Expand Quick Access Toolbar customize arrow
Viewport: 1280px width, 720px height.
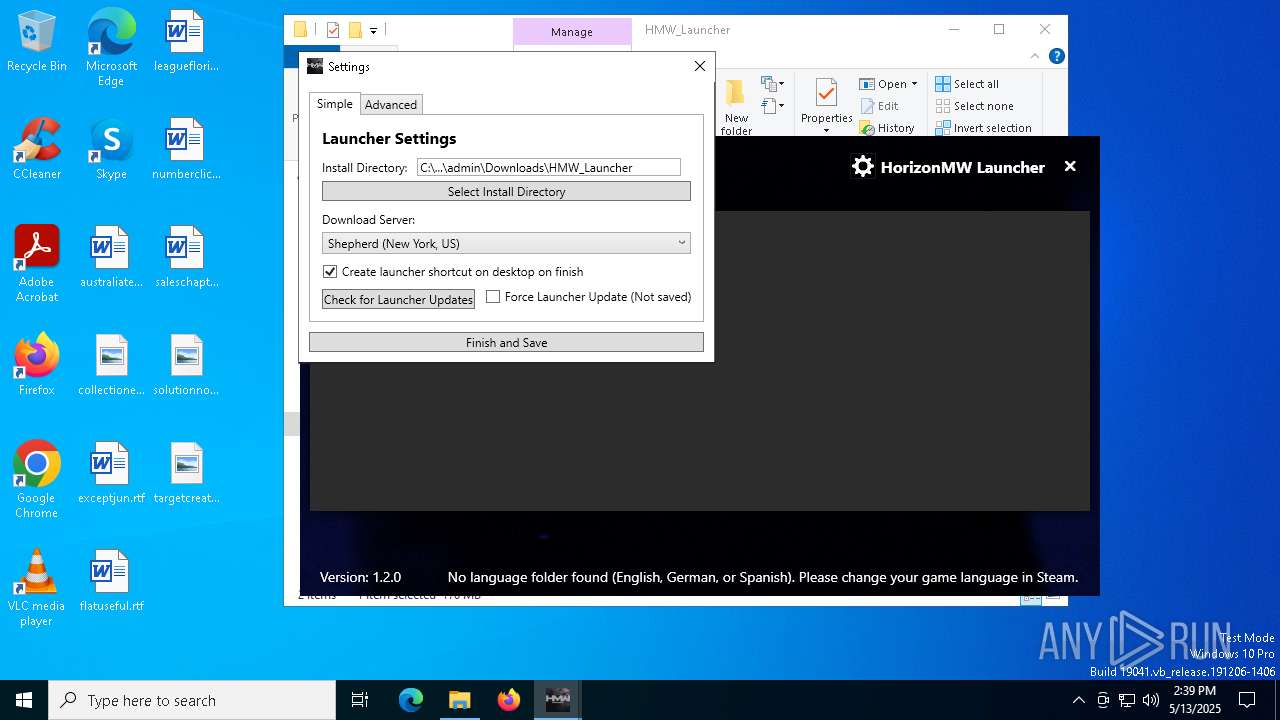tap(373, 31)
